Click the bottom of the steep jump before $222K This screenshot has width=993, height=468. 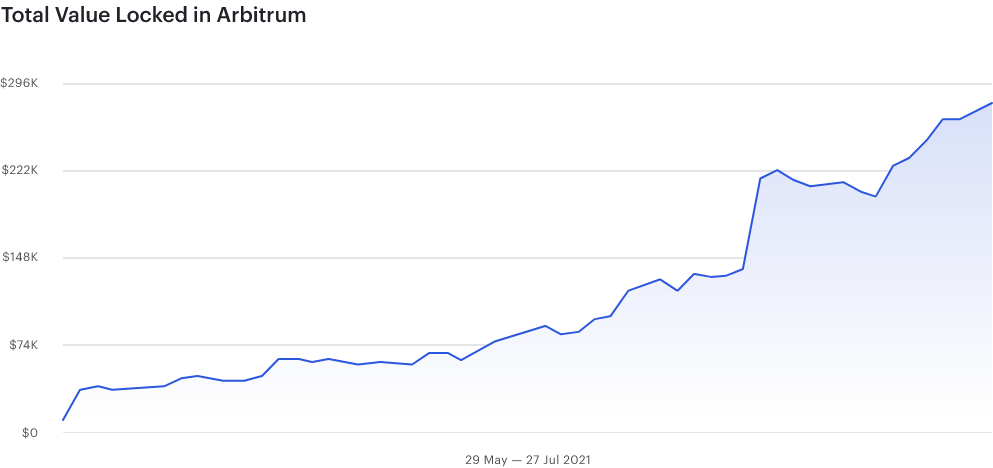pos(743,268)
